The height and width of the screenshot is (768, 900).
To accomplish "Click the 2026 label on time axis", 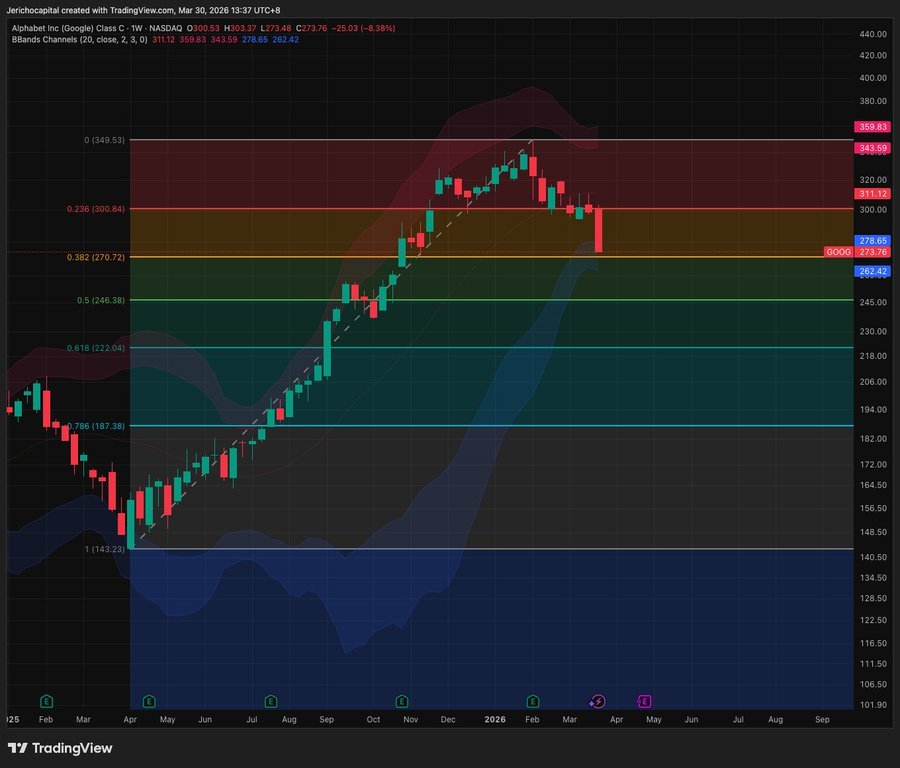I will click(x=493, y=719).
